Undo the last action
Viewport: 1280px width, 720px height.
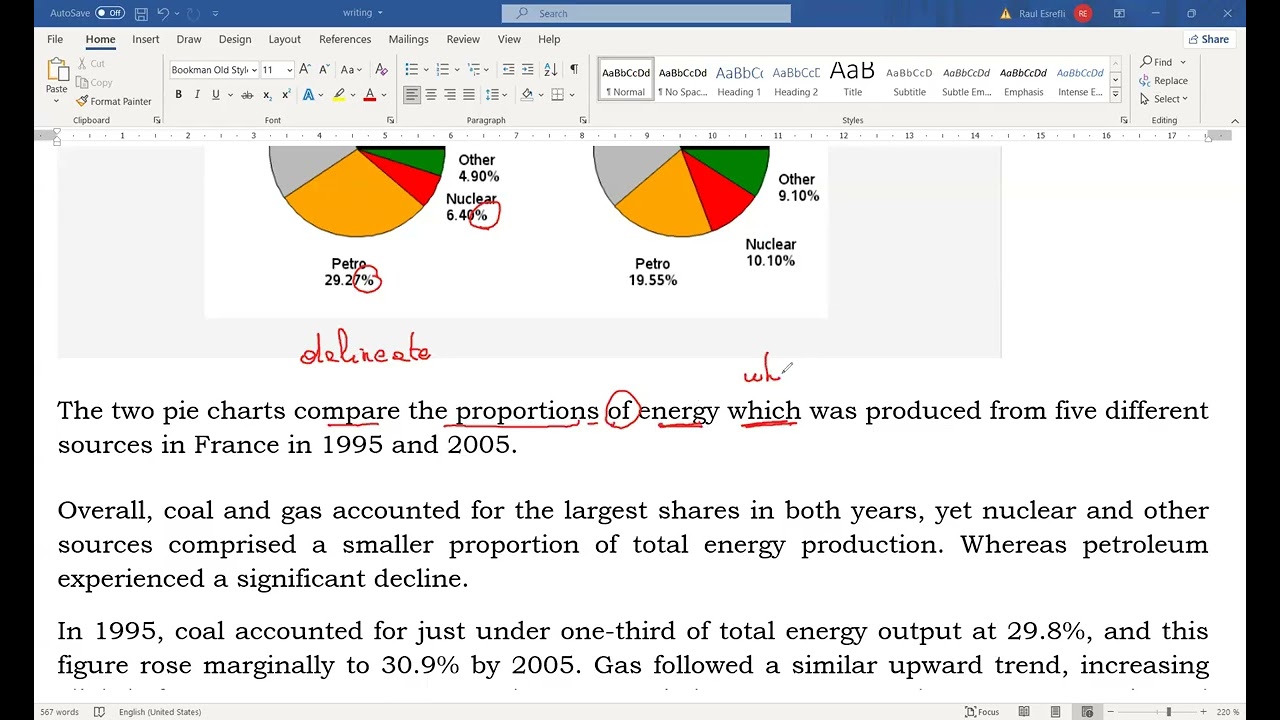pyautogui.click(x=163, y=13)
